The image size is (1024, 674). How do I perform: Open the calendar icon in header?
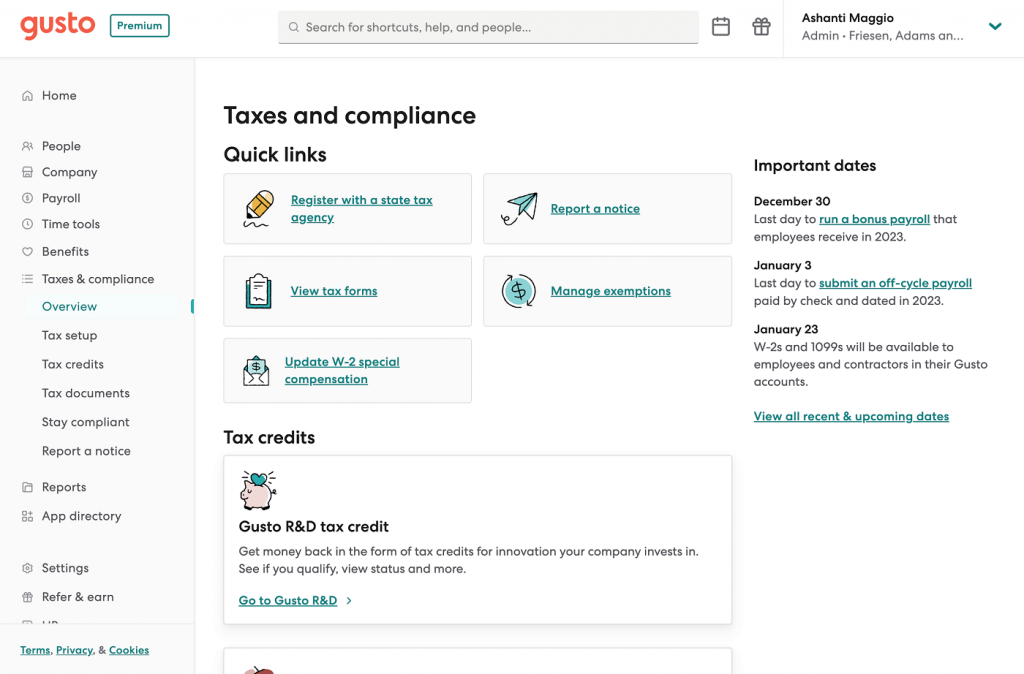pos(721,27)
